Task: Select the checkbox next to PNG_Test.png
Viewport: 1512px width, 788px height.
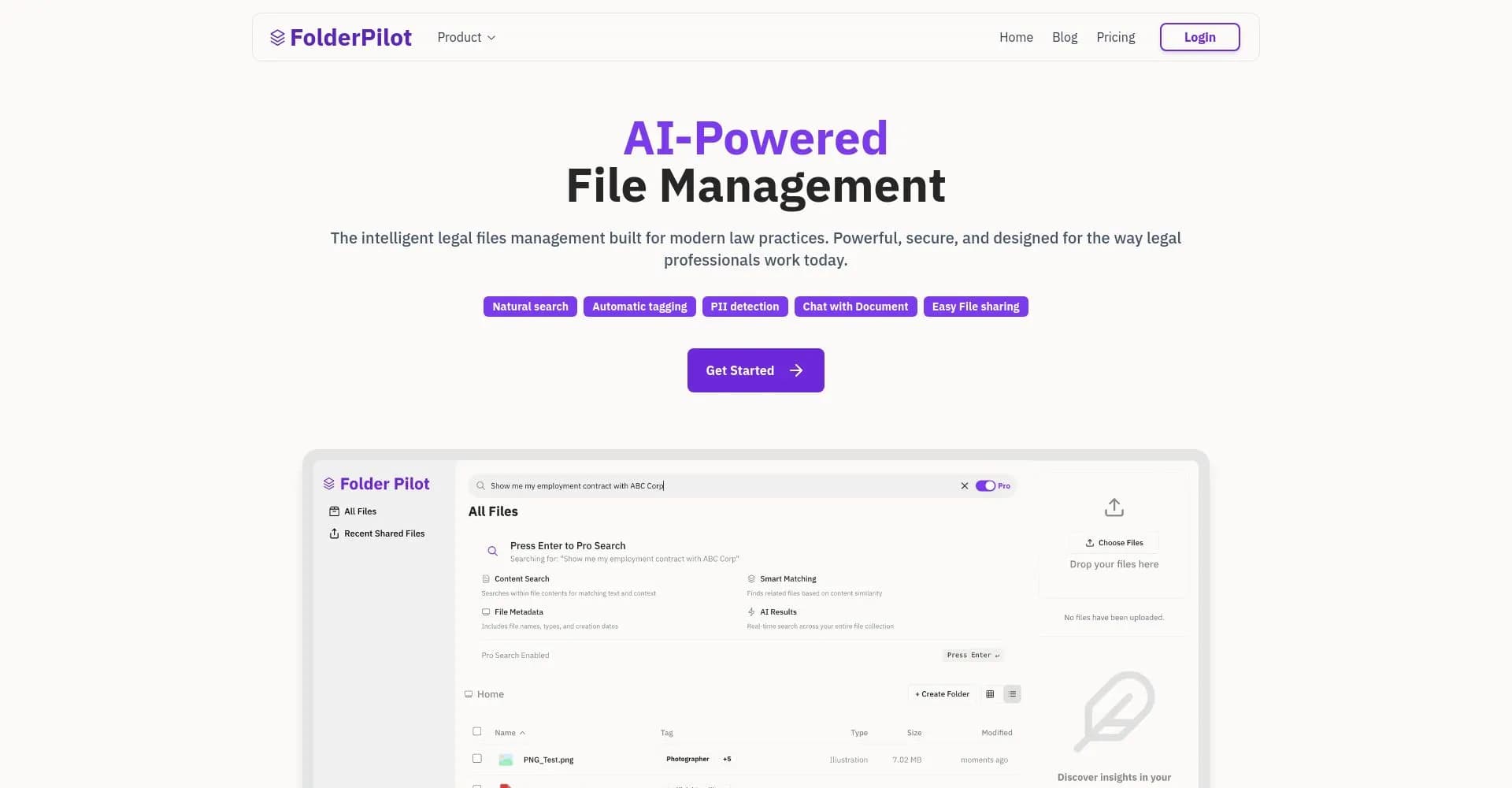Action: (x=476, y=758)
